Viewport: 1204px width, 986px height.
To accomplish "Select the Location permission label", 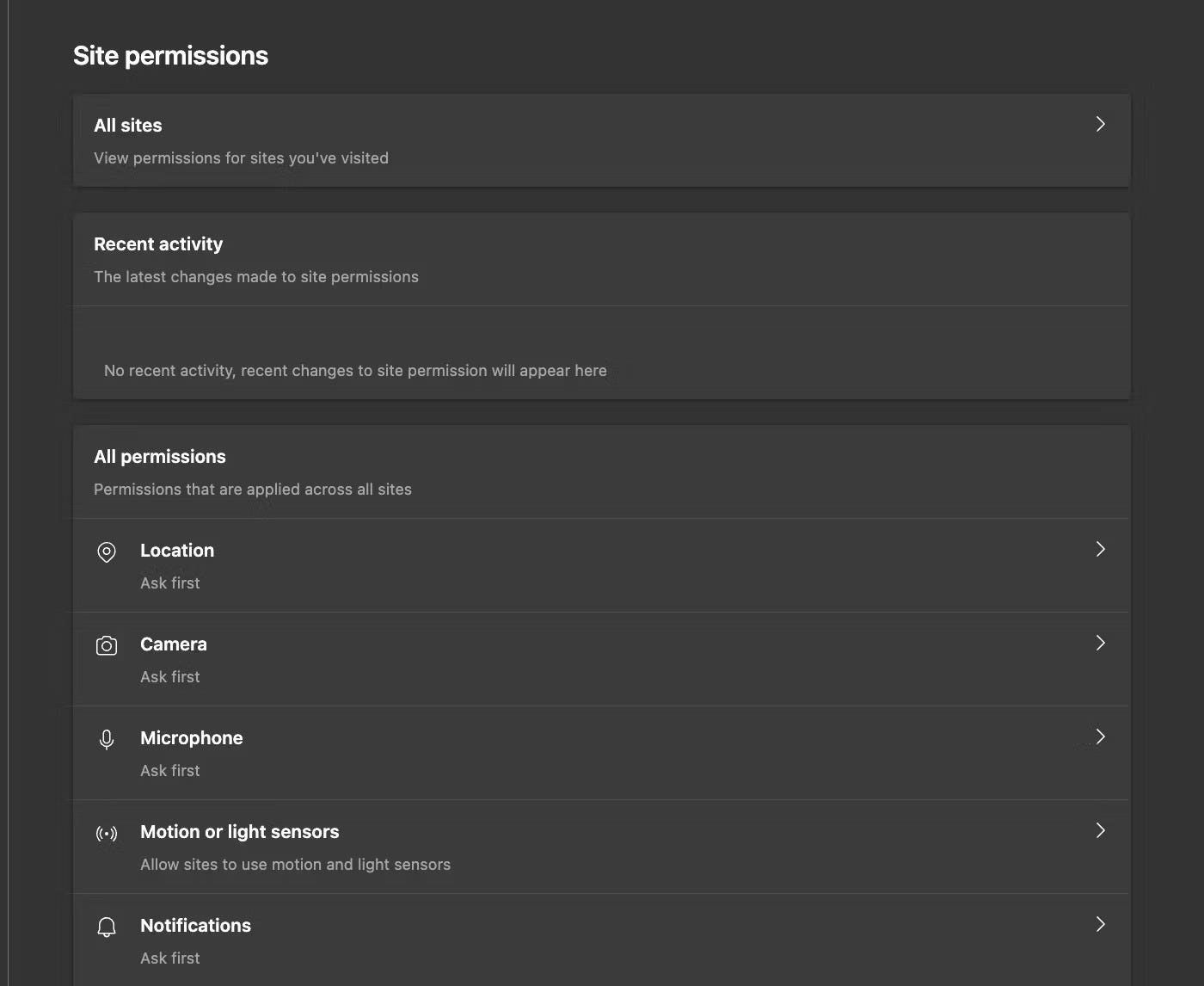I will [177, 551].
